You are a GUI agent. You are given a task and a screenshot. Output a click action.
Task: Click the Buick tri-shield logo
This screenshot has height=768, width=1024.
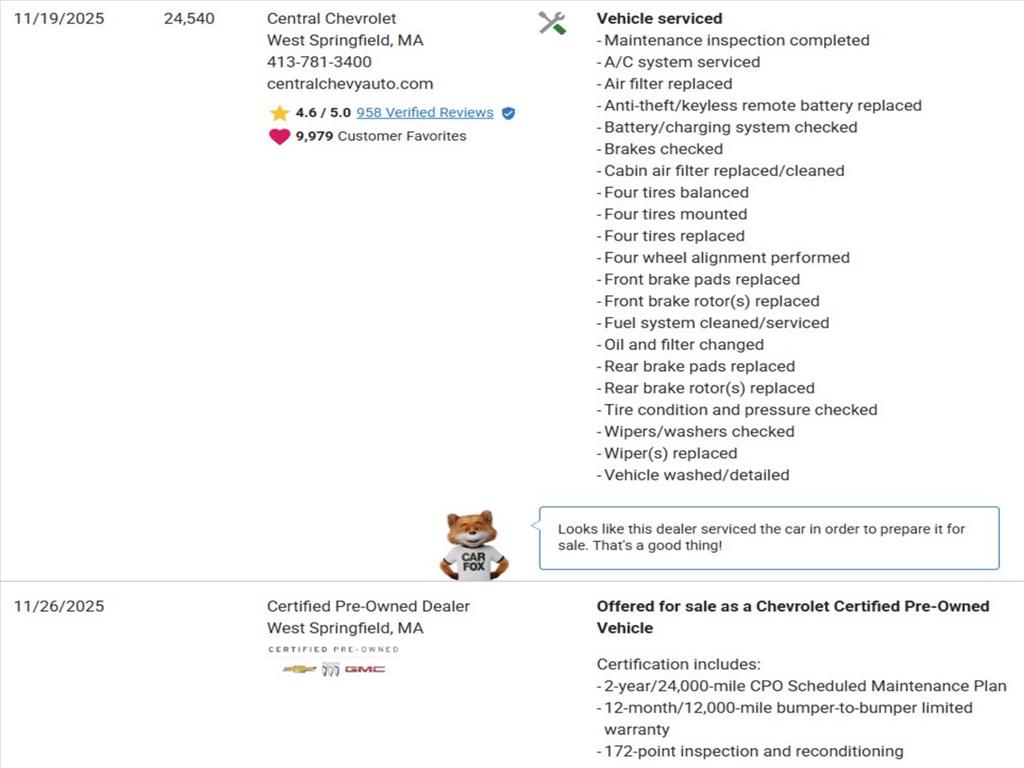[330, 669]
